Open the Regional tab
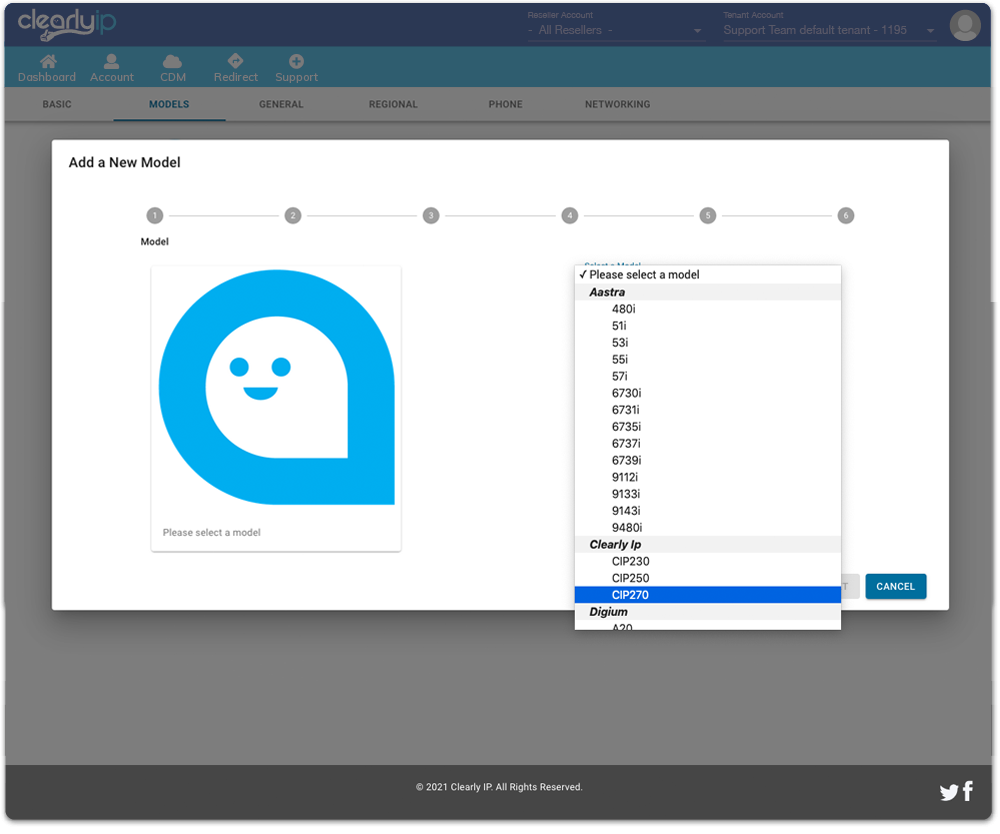 393,105
